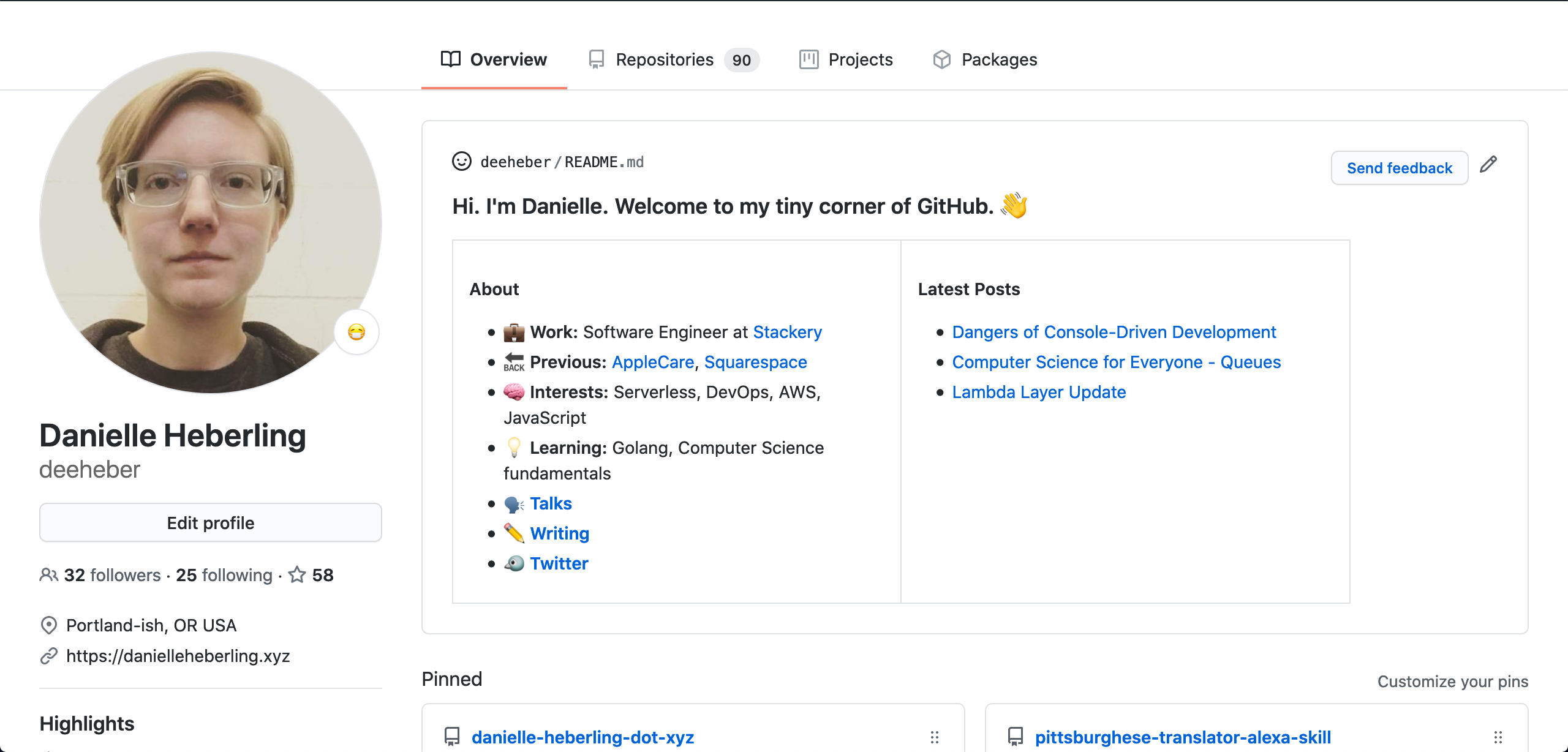Viewport: 1568px width, 752px height.
Task: Click the pencil edit icon
Action: (1491, 167)
